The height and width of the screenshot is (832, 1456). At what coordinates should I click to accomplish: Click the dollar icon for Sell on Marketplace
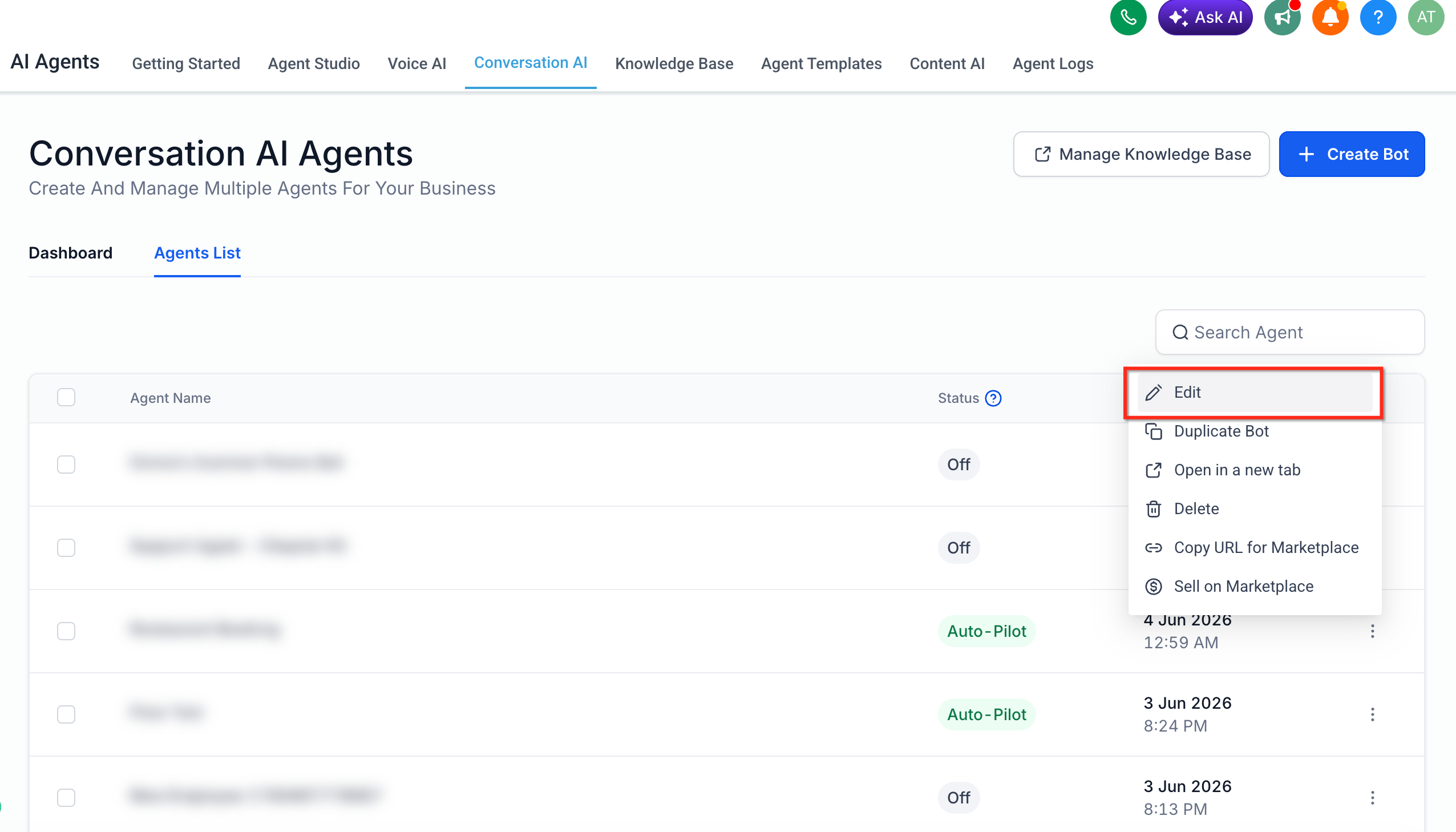[1153, 587]
